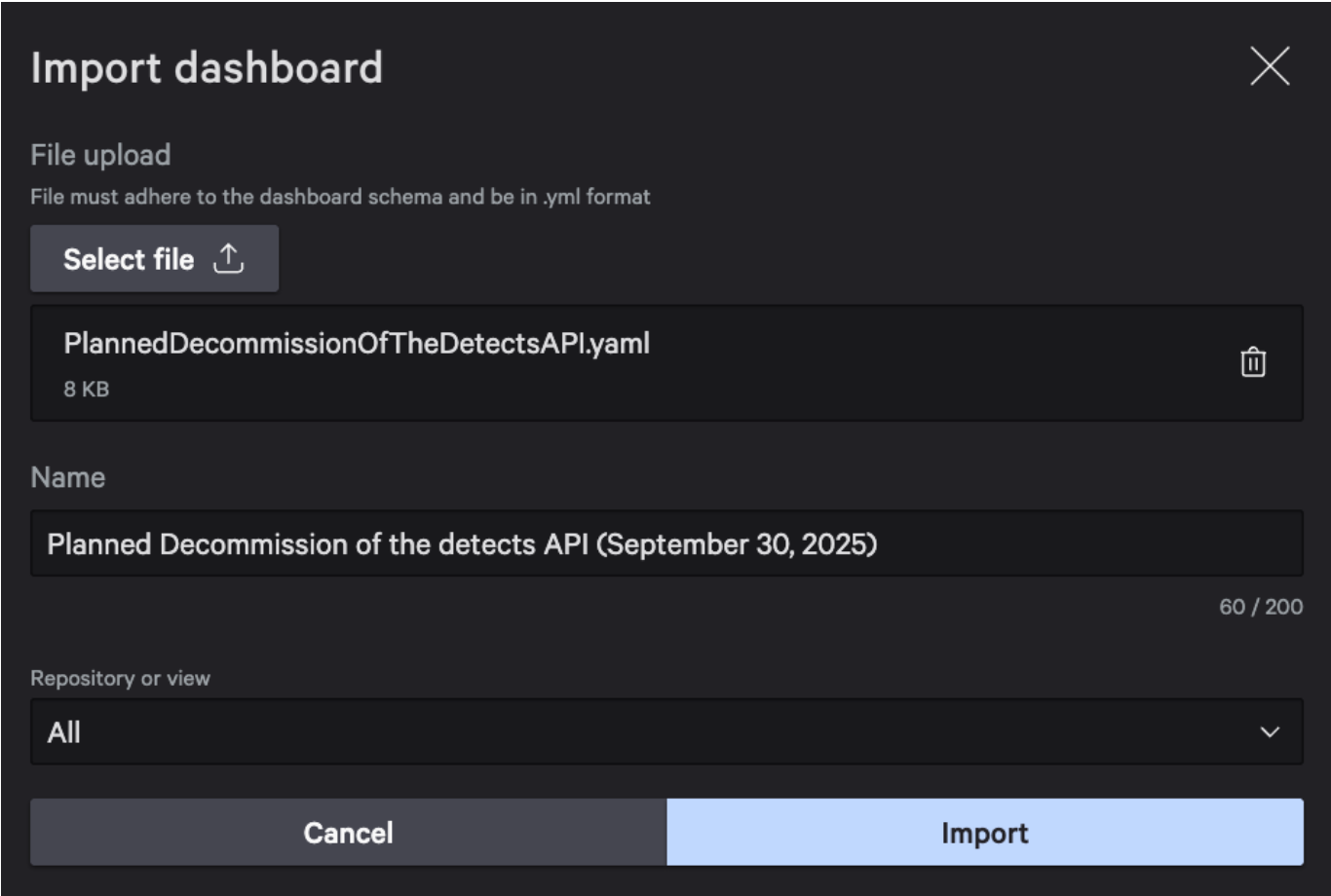Click the selected value All

tap(64, 732)
